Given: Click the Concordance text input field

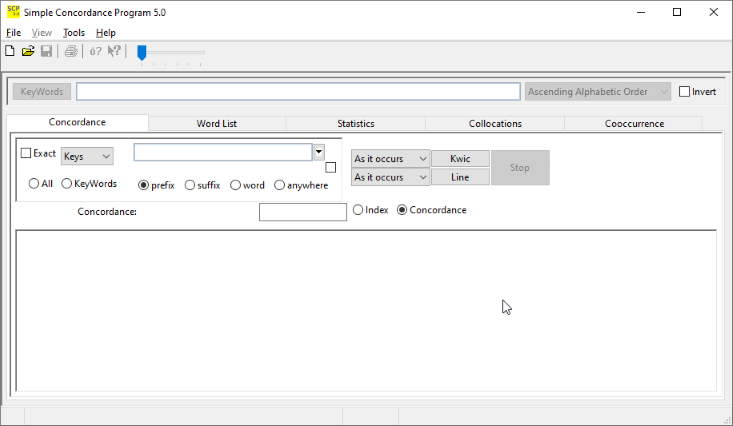Looking at the screenshot, I should pos(302,211).
